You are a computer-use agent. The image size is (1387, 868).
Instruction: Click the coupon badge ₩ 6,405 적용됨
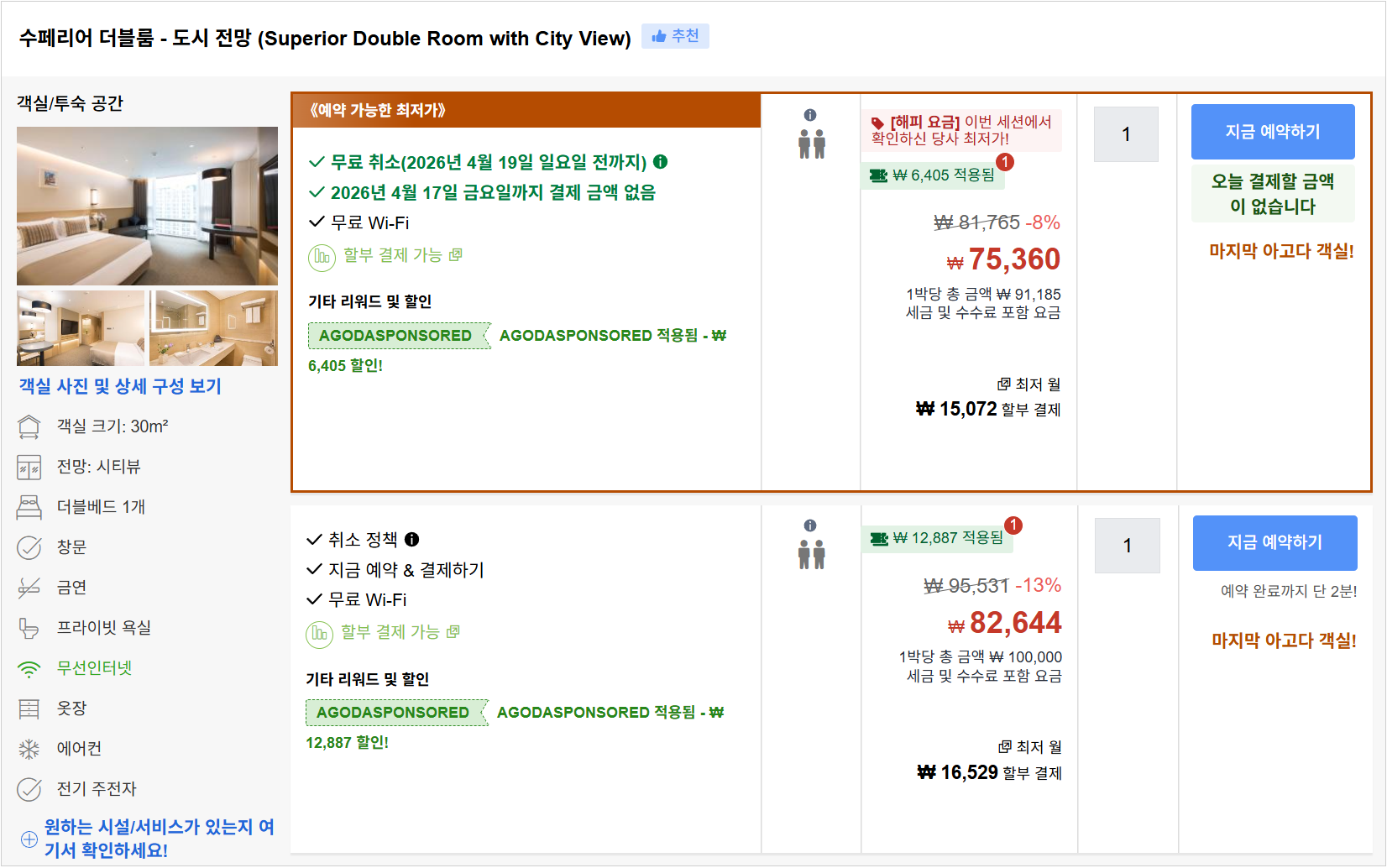click(x=934, y=175)
